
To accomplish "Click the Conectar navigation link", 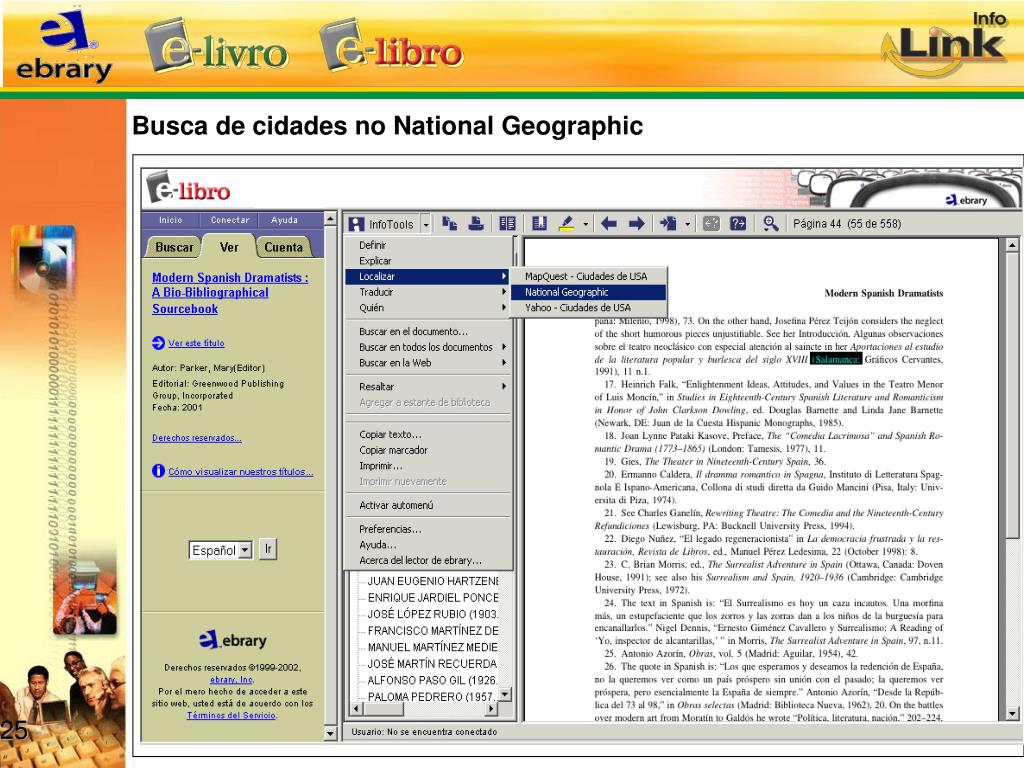I will [x=230, y=220].
